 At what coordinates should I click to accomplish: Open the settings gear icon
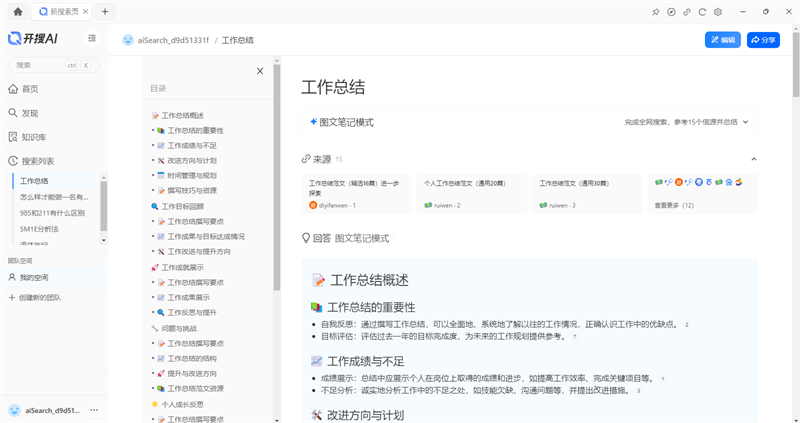point(718,12)
